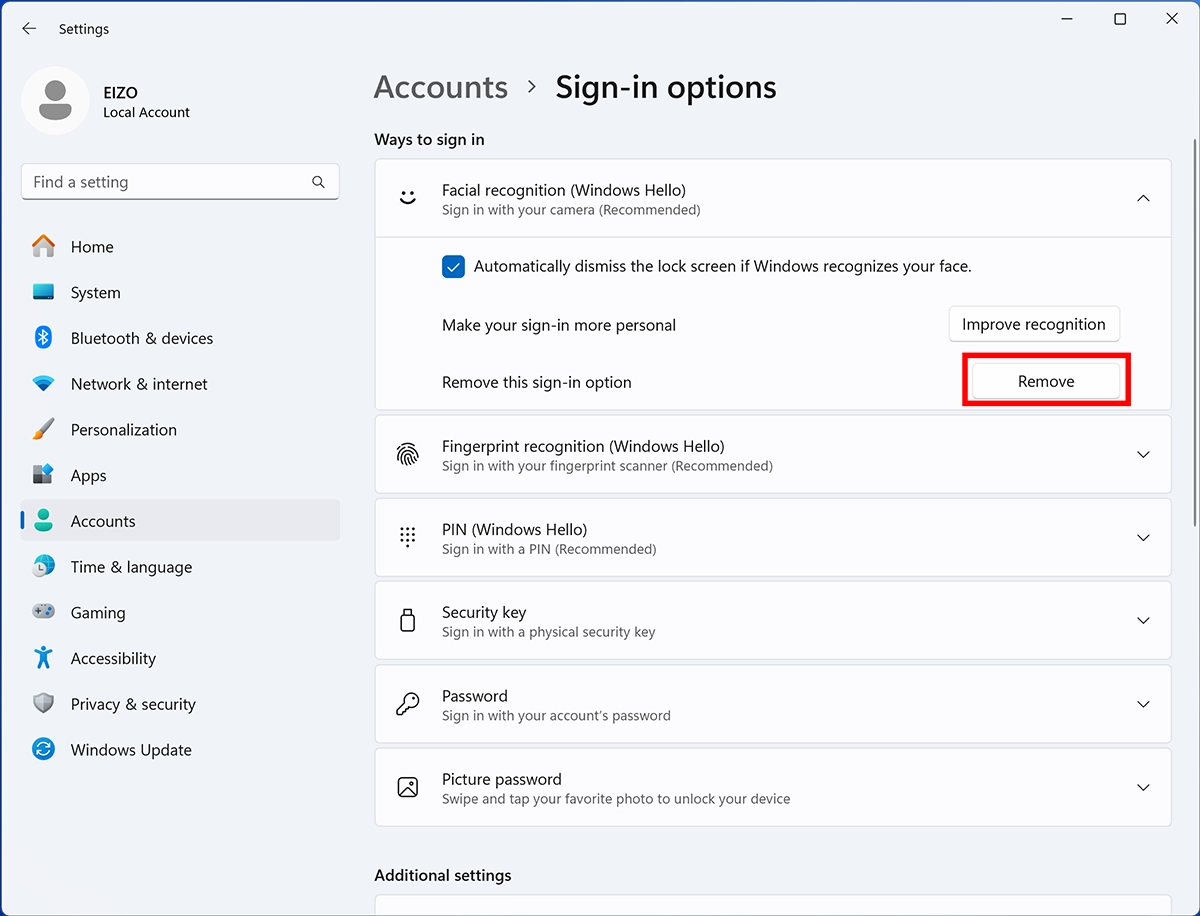Click the vertical scrollbar on the right
Image resolution: width=1200 pixels, height=916 pixels.
(1193, 333)
